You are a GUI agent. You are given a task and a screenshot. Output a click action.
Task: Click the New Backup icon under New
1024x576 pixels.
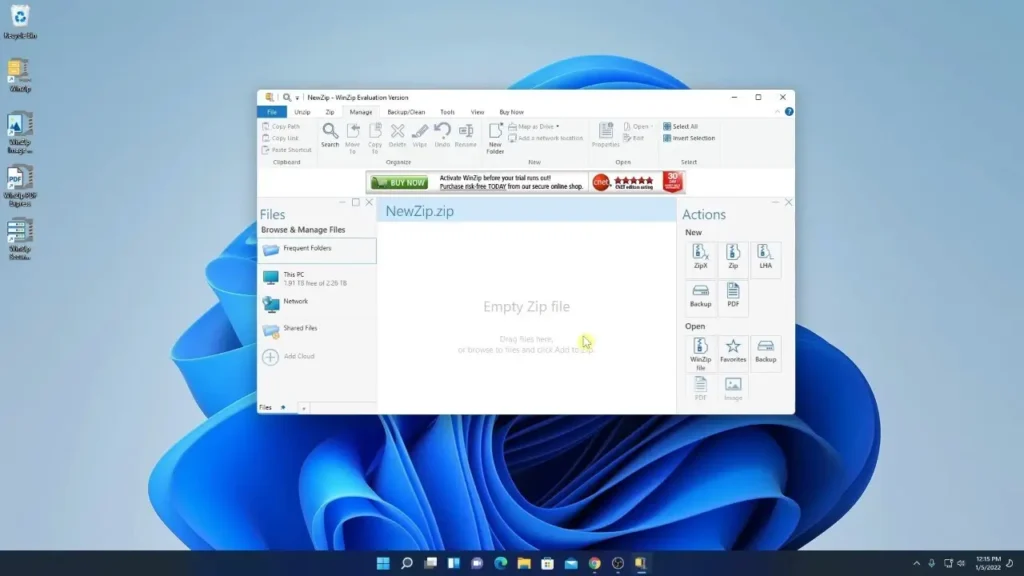[700, 295]
